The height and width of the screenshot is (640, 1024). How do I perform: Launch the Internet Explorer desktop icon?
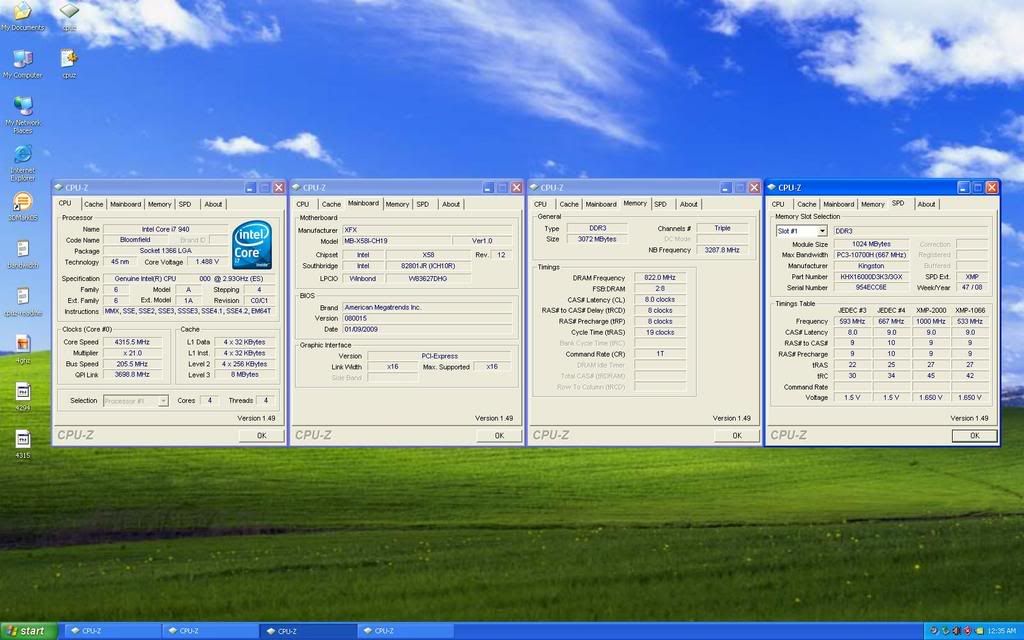pyautogui.click(x=23, y=162)
